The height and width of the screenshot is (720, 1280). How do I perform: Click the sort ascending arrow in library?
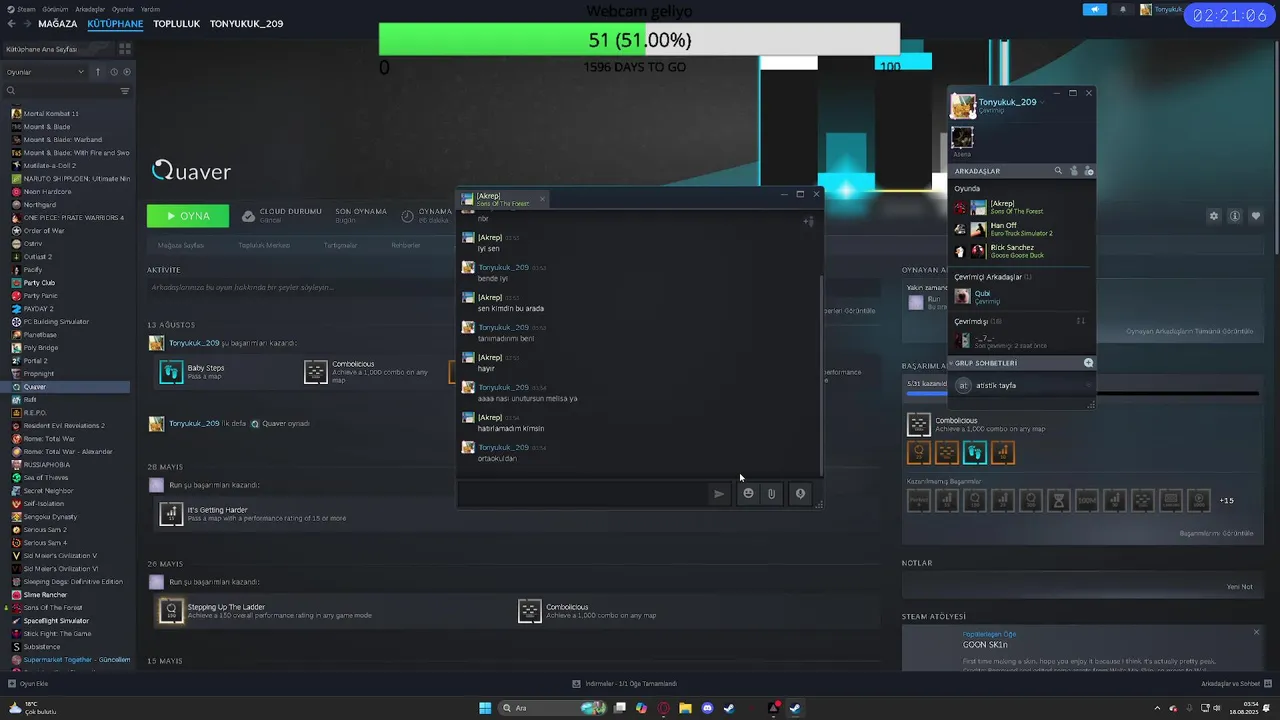98,72
